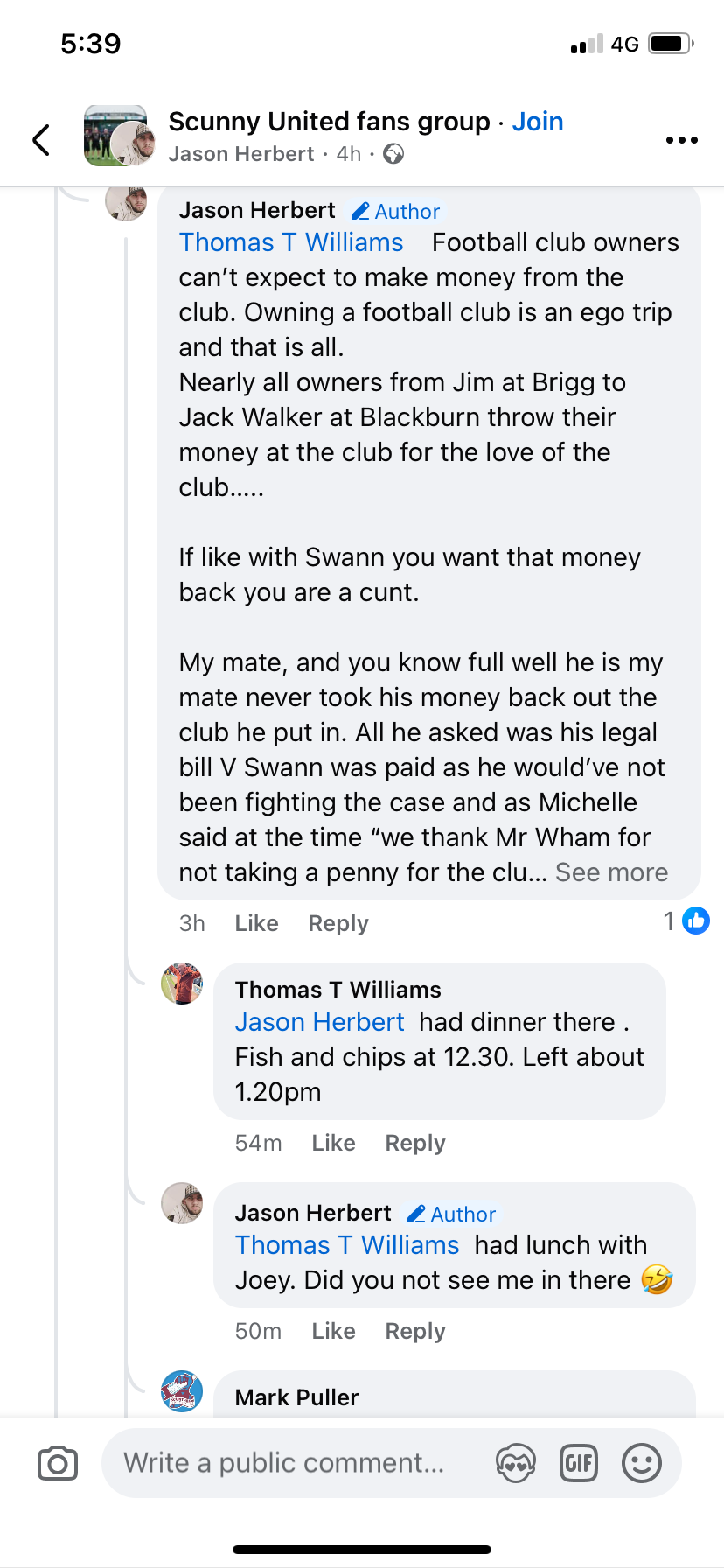Tap the globe public privacy icon

click(x=393, y=154)
